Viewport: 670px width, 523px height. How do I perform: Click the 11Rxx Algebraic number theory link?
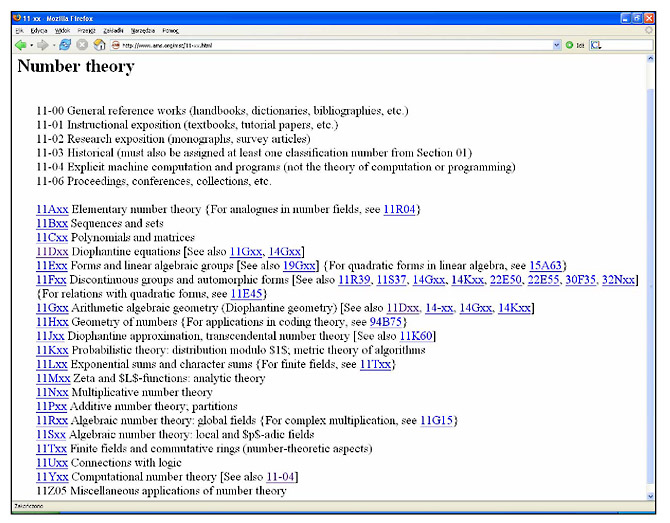point(51,421)
